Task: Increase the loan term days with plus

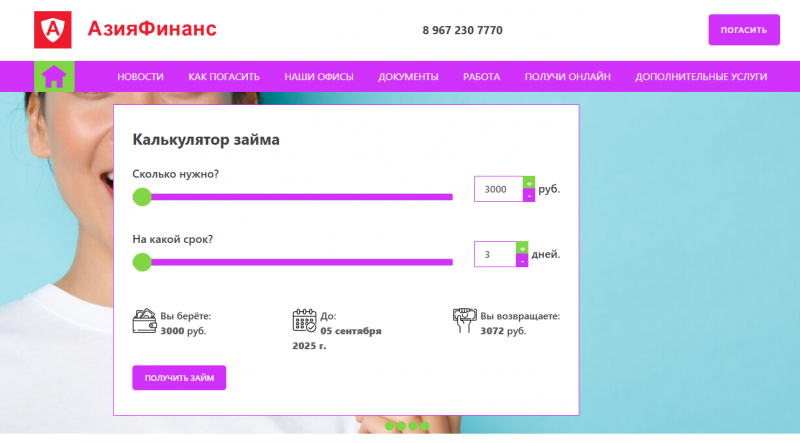Action: point(521,248)
